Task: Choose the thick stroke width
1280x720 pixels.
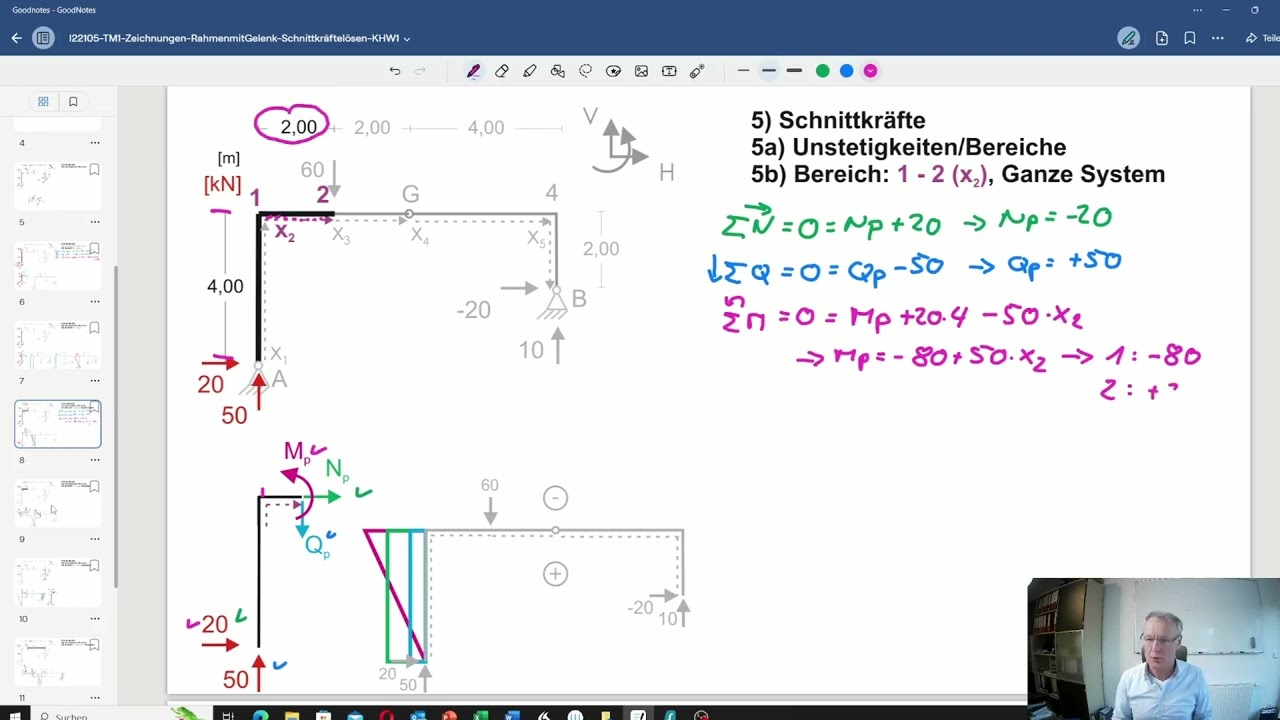Action: [794, 71]
